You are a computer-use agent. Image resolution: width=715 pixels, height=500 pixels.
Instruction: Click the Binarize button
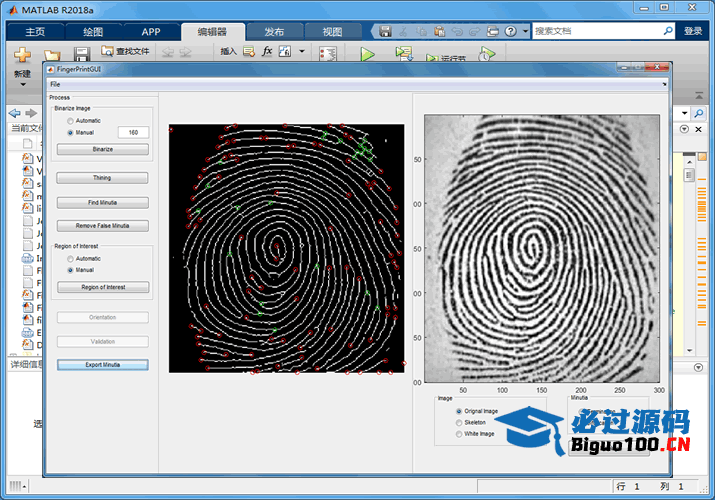(x=103, y=149)
